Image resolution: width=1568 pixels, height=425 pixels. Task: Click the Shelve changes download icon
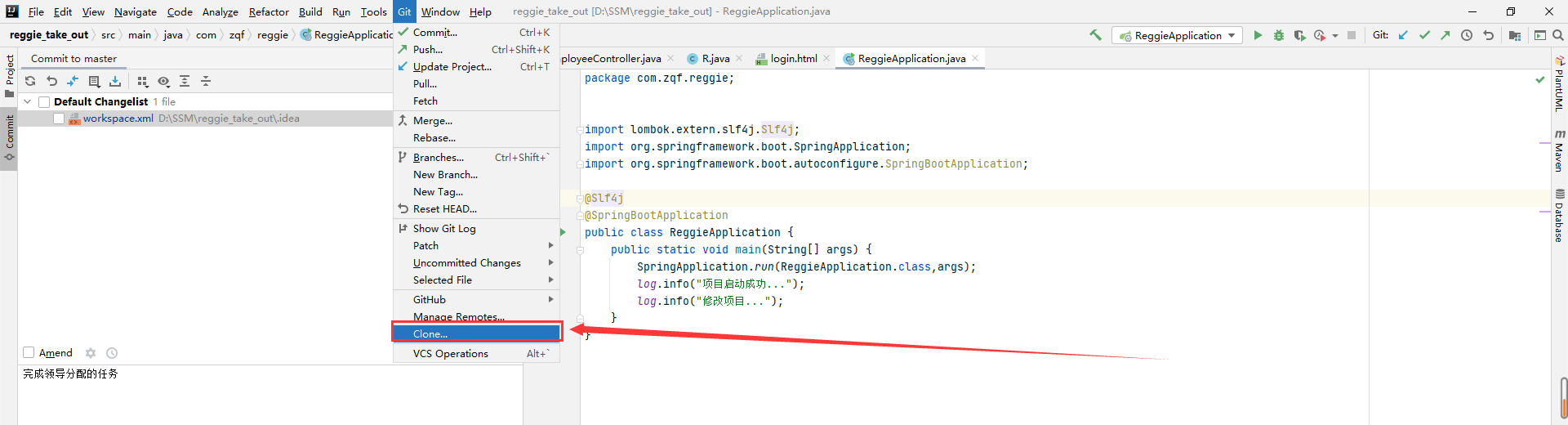pos(115,81)
